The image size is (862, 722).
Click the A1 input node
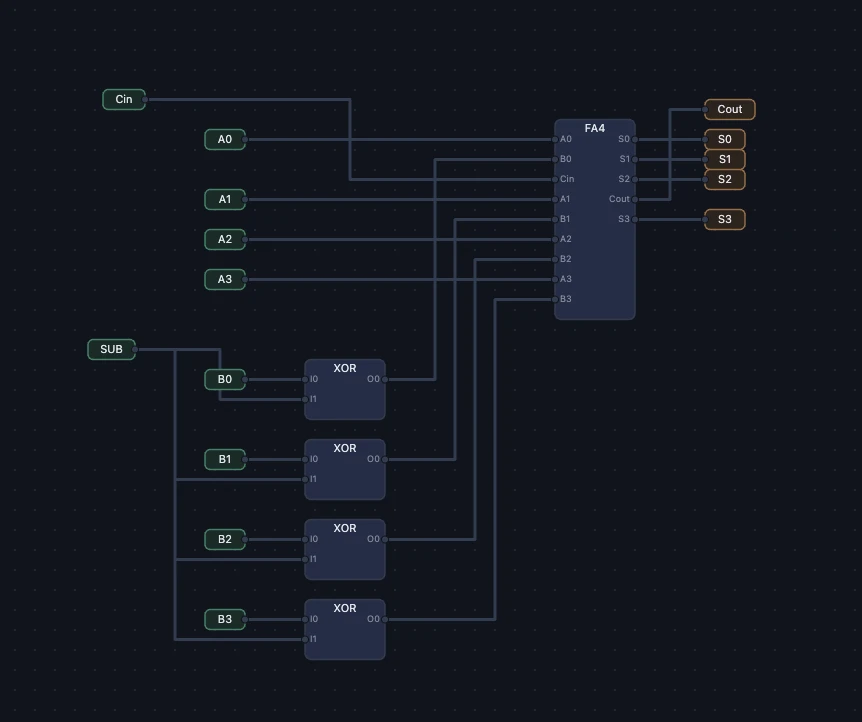225,200
